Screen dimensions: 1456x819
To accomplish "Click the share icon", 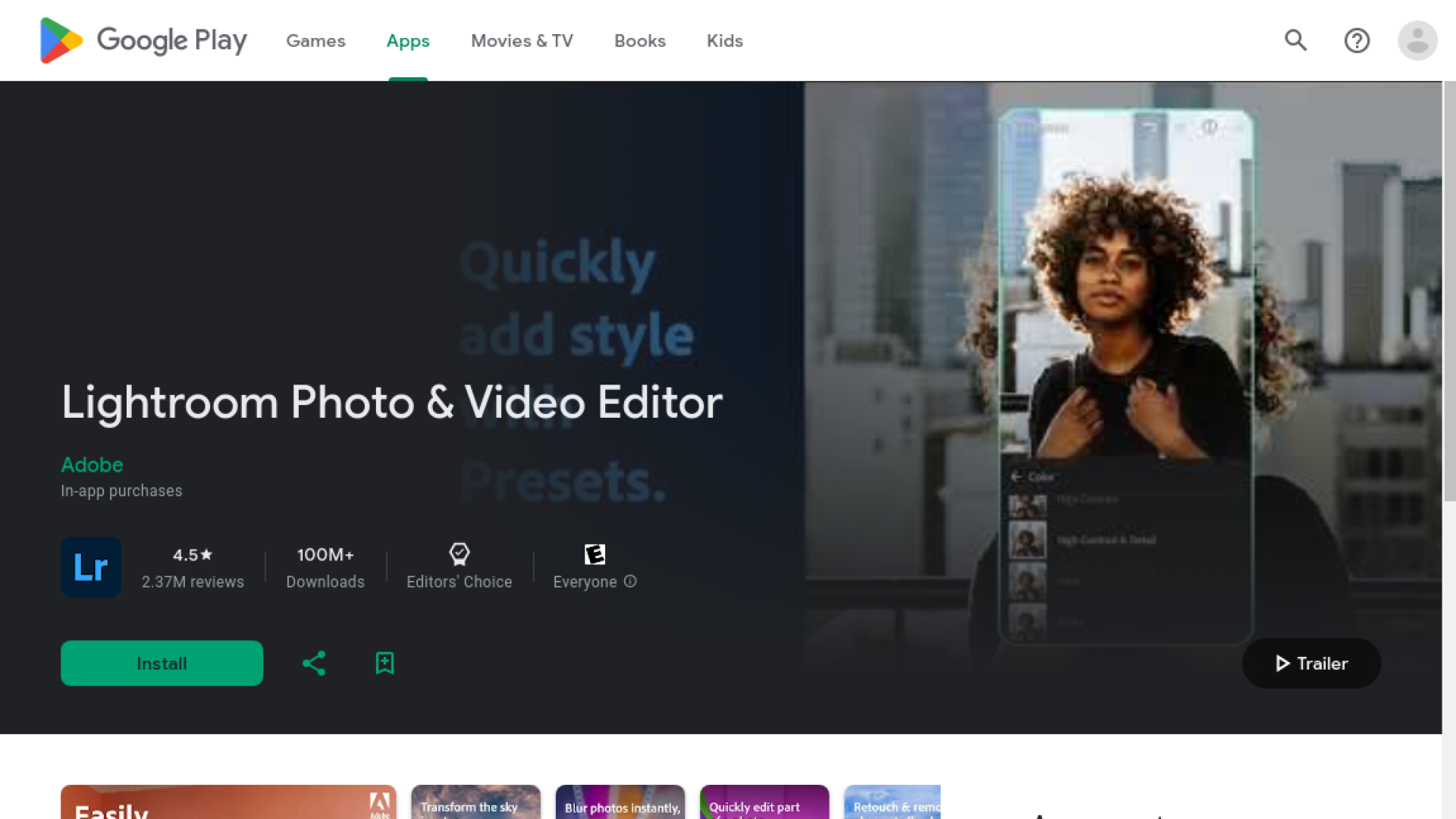I will [x=314, y=664].
